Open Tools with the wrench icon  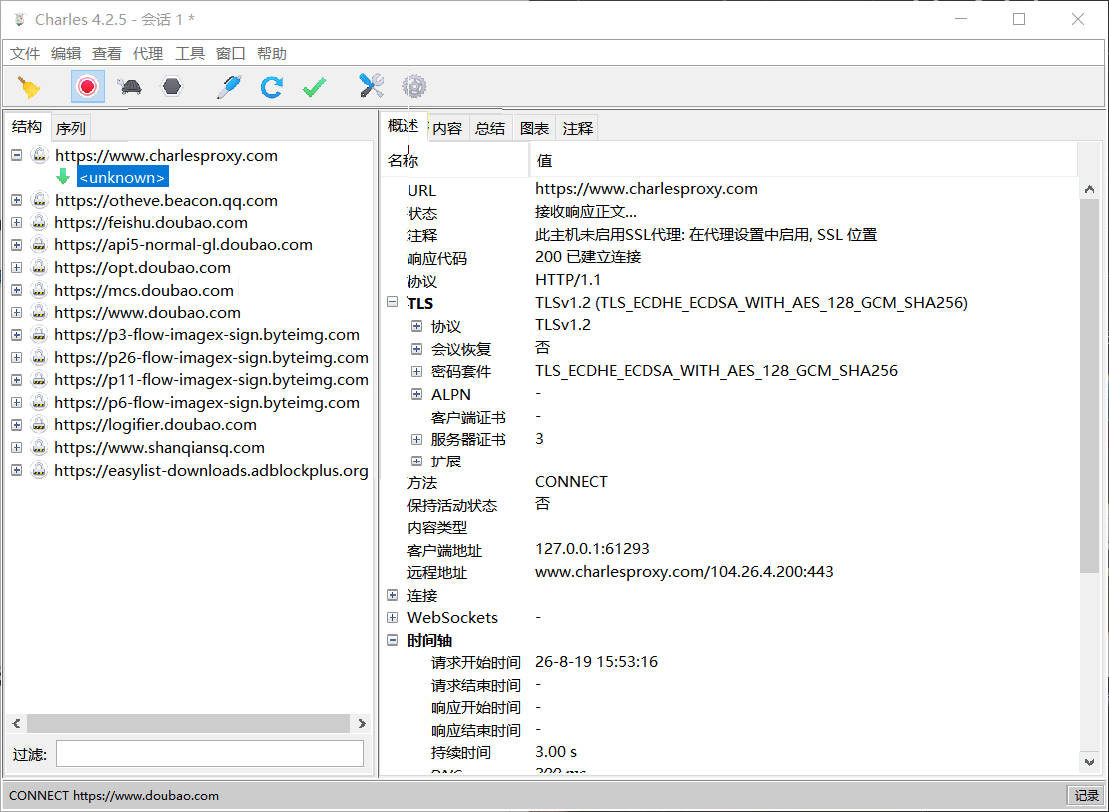[371, 86]
